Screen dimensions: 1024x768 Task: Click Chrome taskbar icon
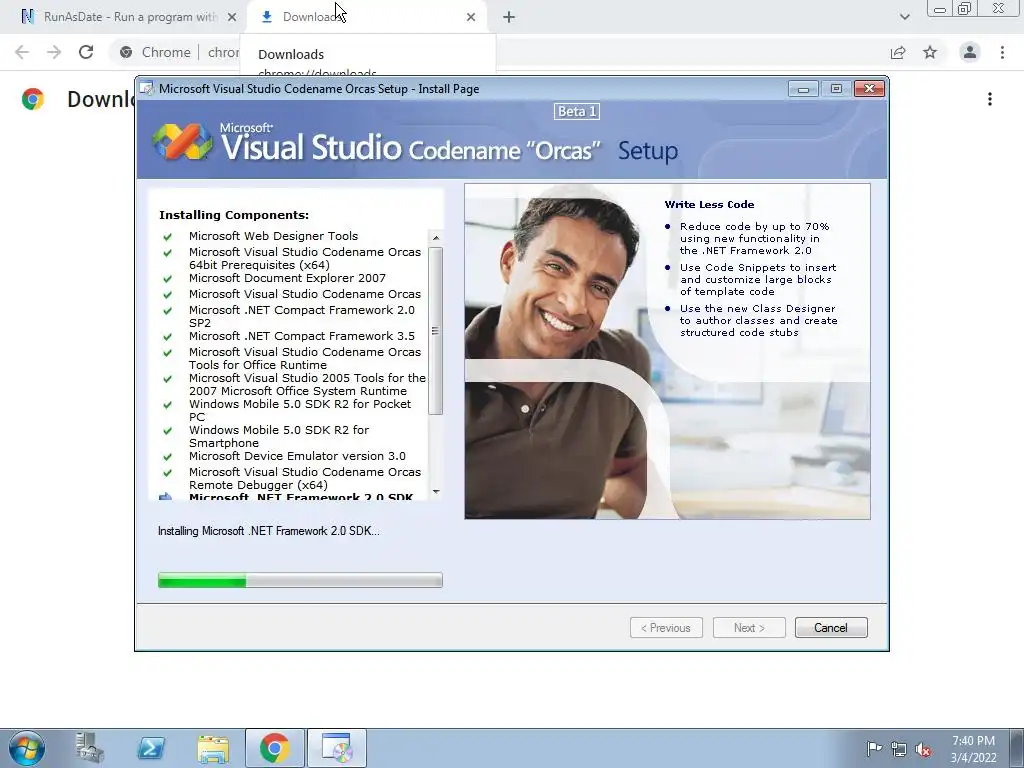click(x=275, y=748)
